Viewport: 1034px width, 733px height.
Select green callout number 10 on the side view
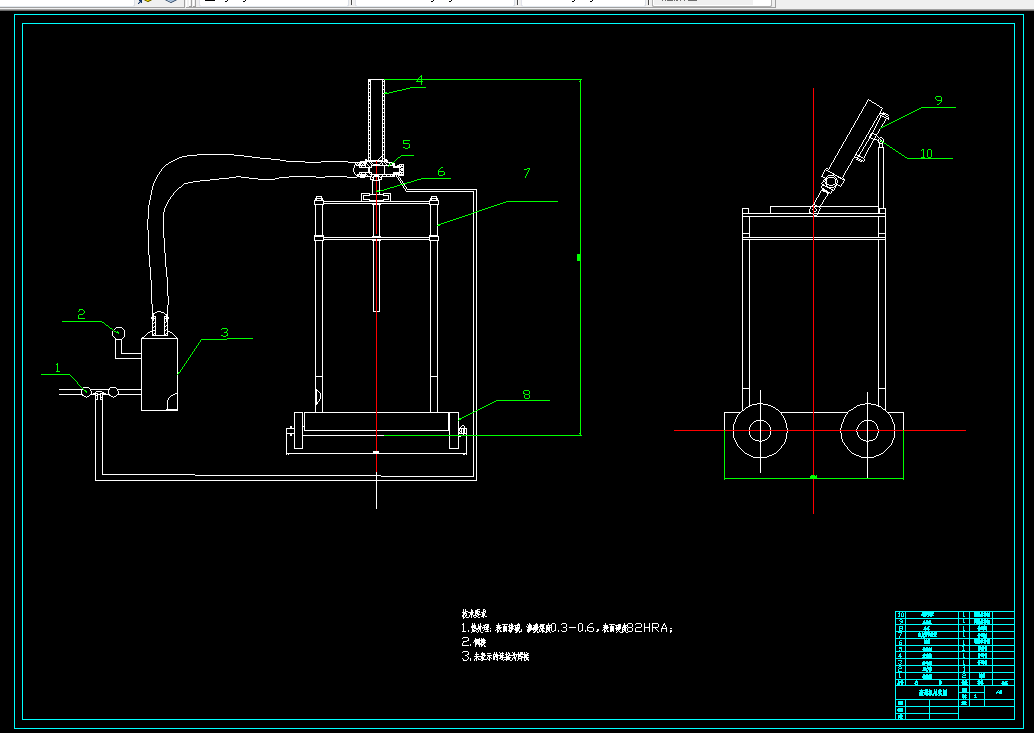pyautogui.click(x=927, y=154)
